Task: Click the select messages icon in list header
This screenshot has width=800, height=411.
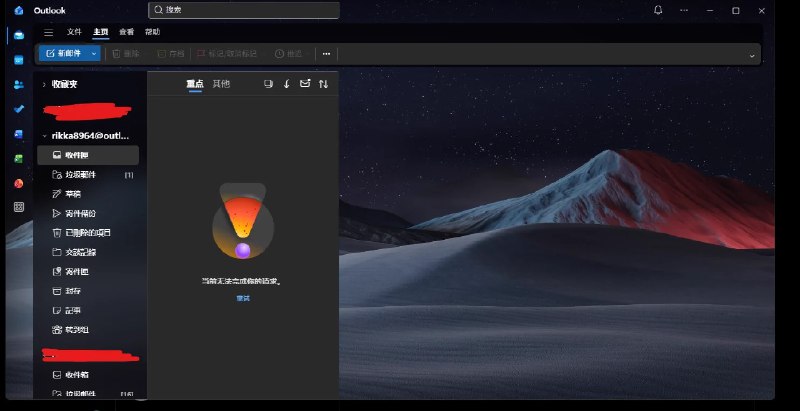Action: (268, 84)
